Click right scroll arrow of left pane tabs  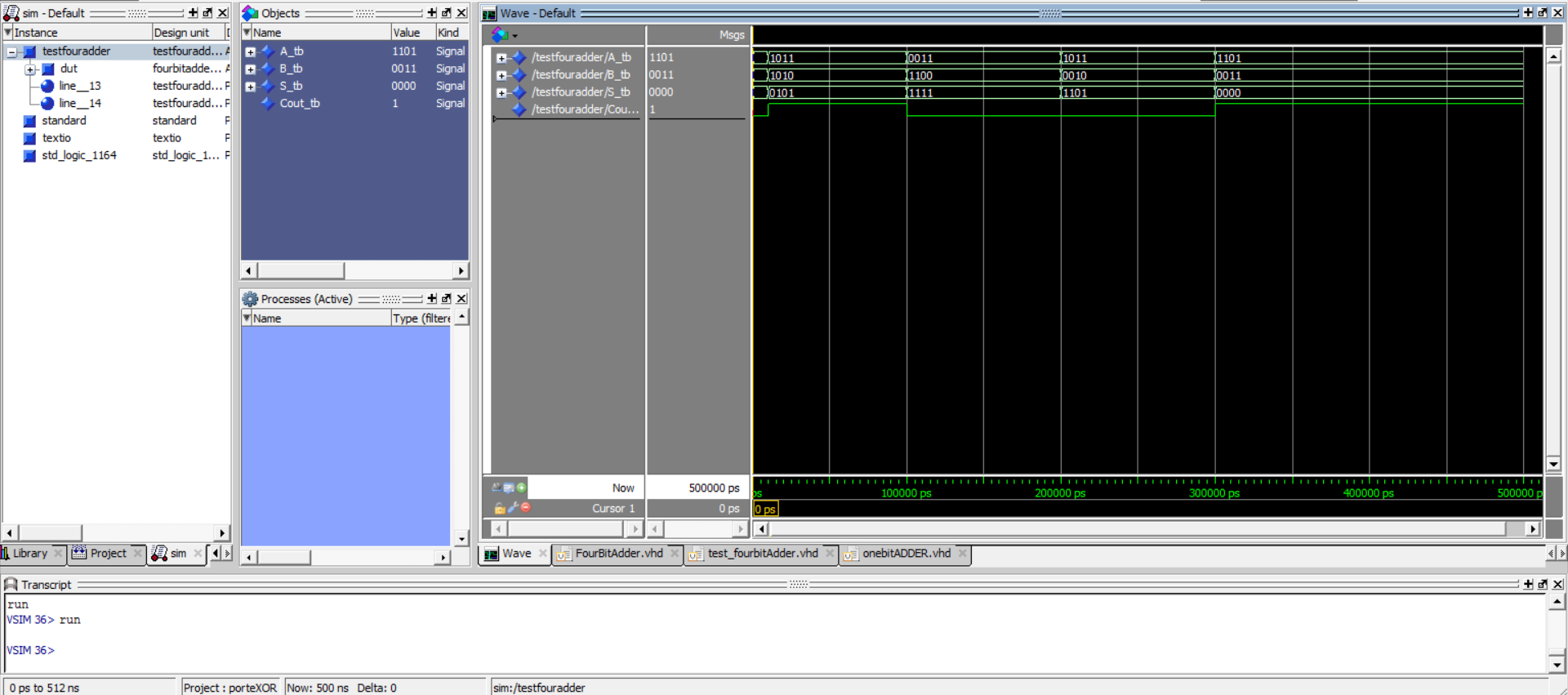pos(227,554)
